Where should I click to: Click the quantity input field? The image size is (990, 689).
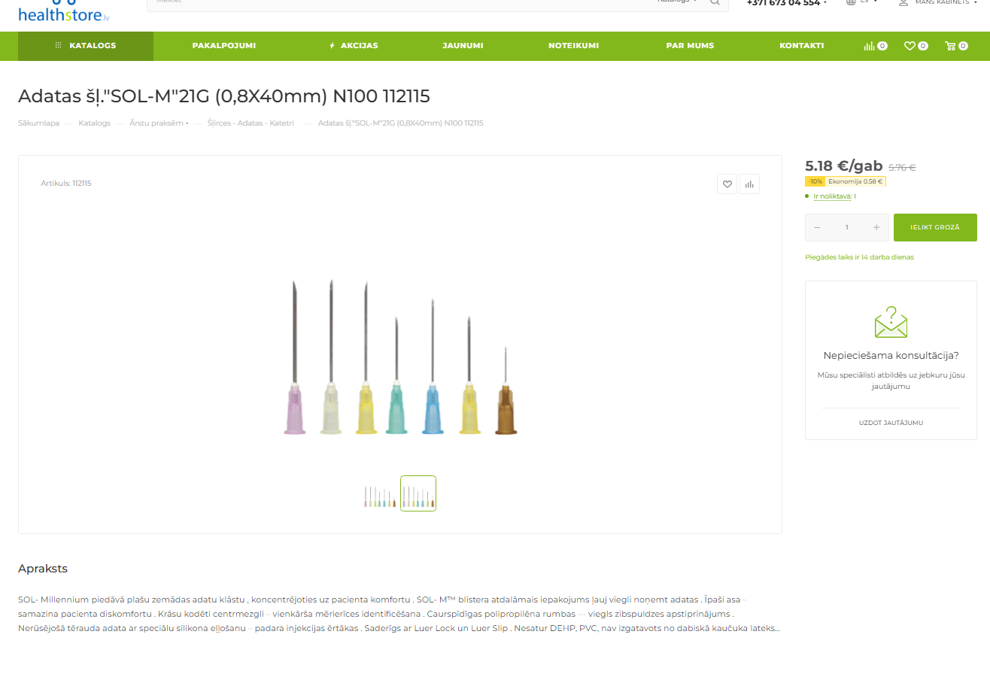pos(847,227)
